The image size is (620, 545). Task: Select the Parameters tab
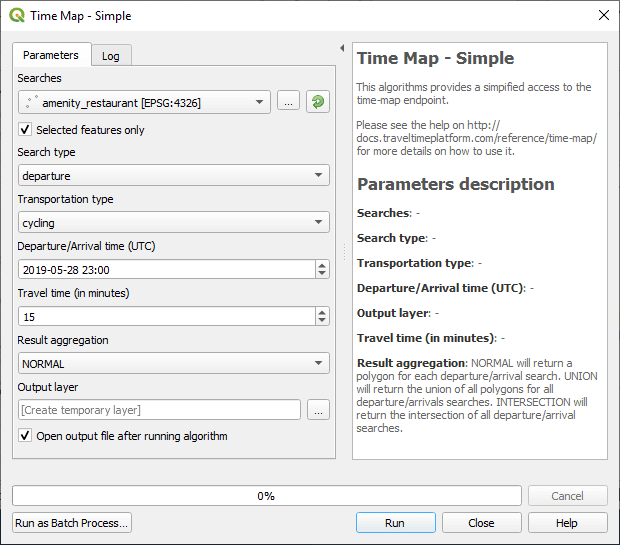coord(51,55)
